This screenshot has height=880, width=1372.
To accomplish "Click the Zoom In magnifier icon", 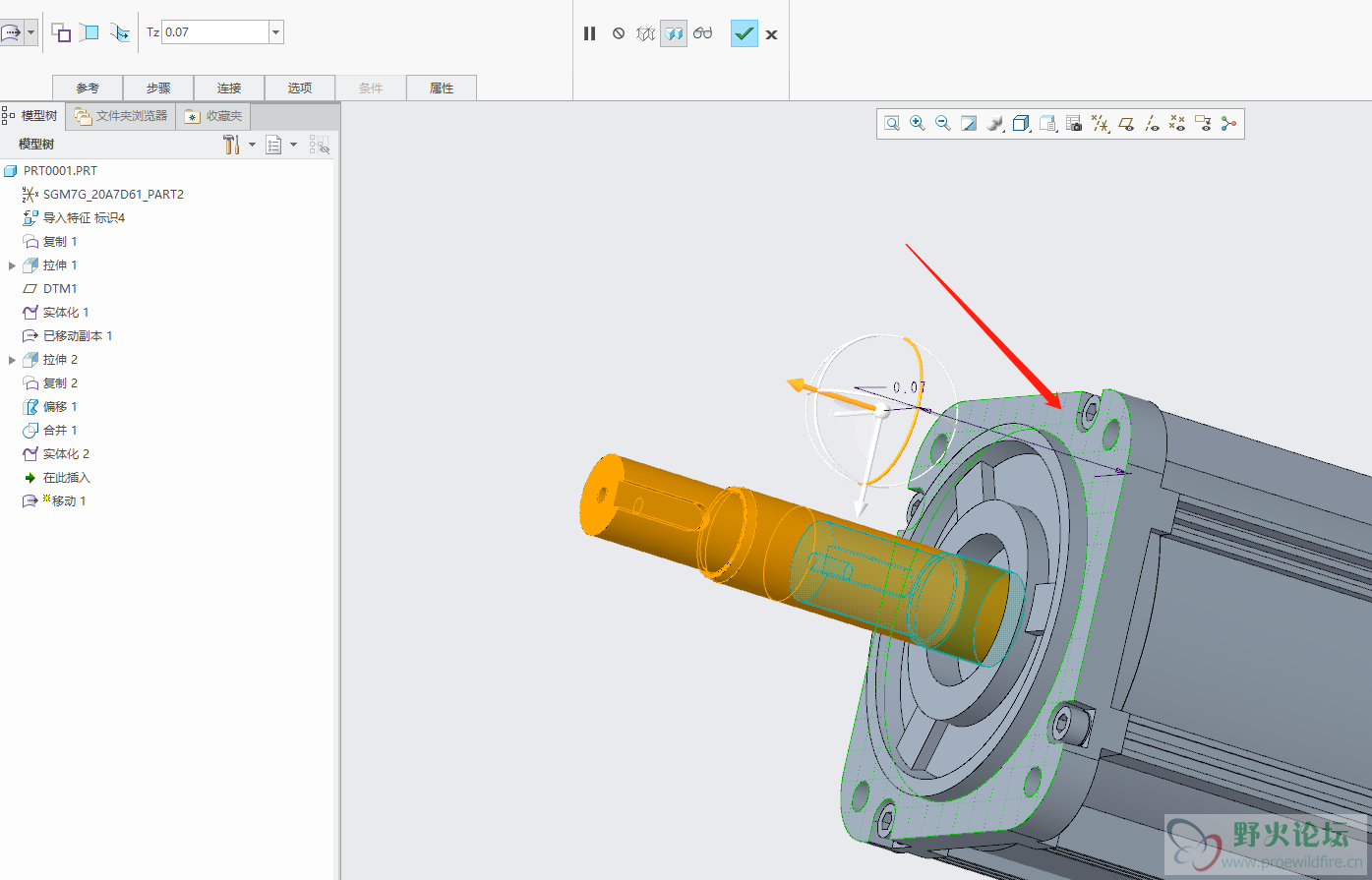I will [918, 123].
